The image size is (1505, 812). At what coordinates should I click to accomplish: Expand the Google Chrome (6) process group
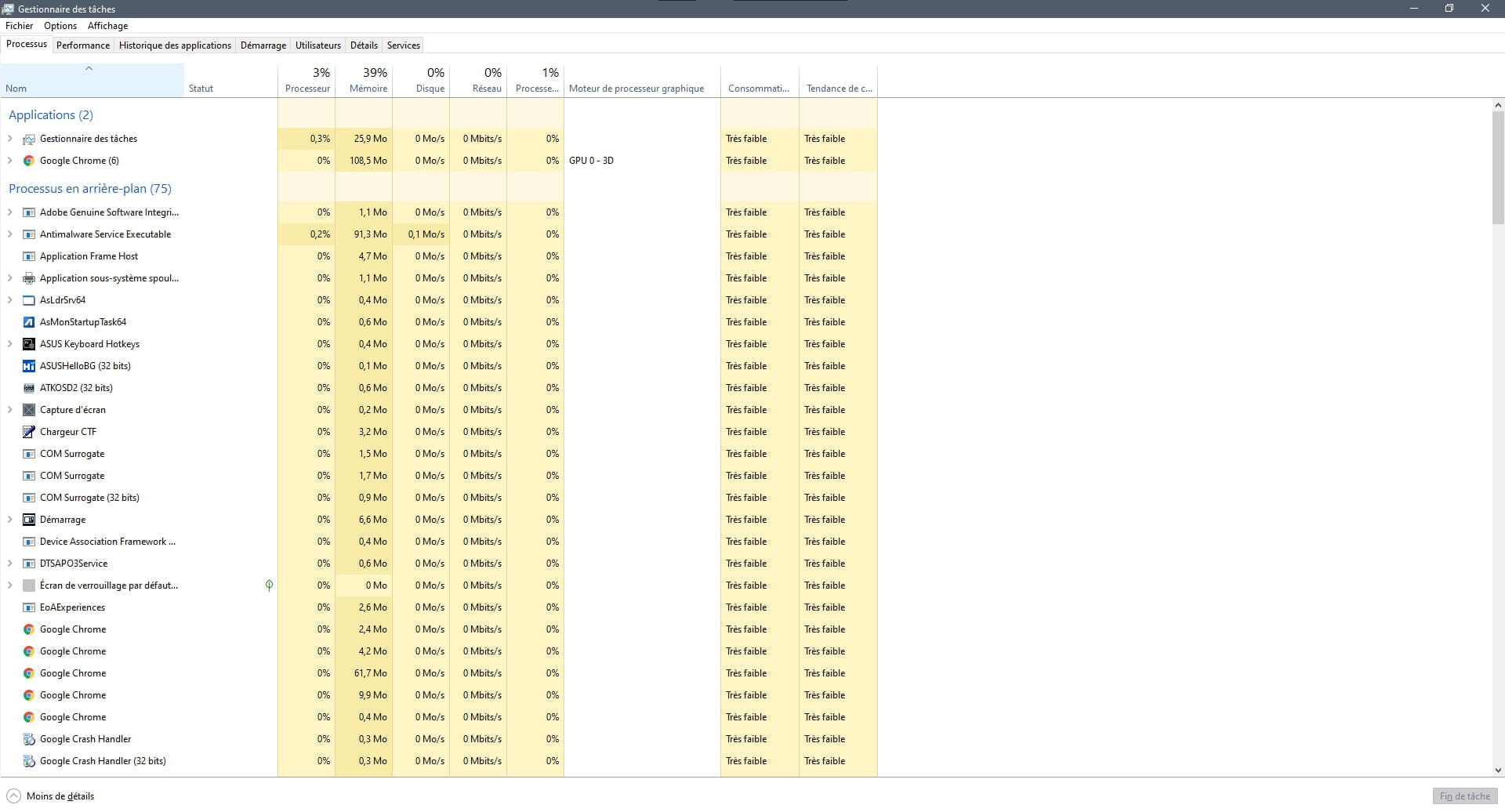point(9,161)
